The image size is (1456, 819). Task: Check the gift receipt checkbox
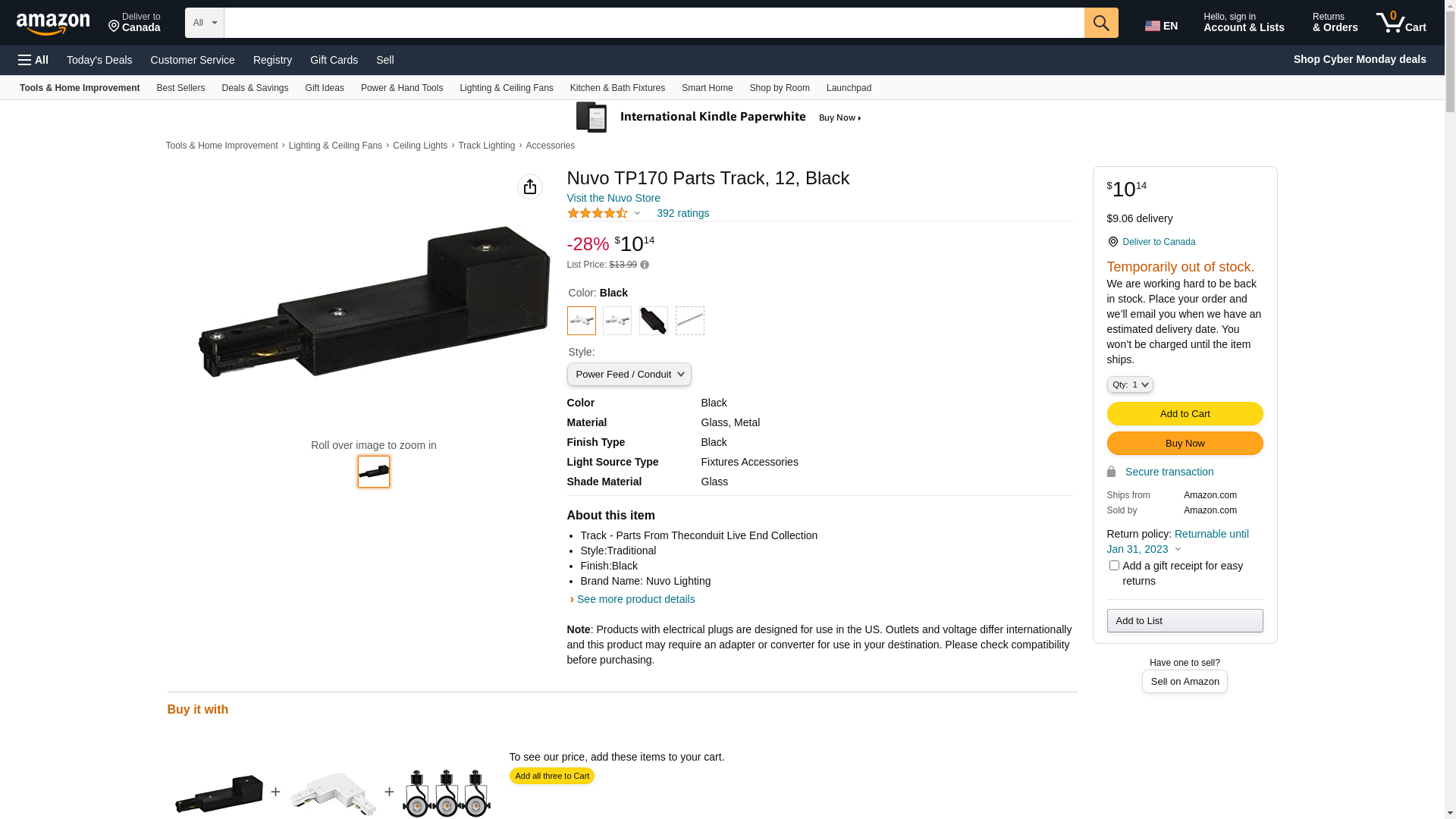tap(1114, 565)
